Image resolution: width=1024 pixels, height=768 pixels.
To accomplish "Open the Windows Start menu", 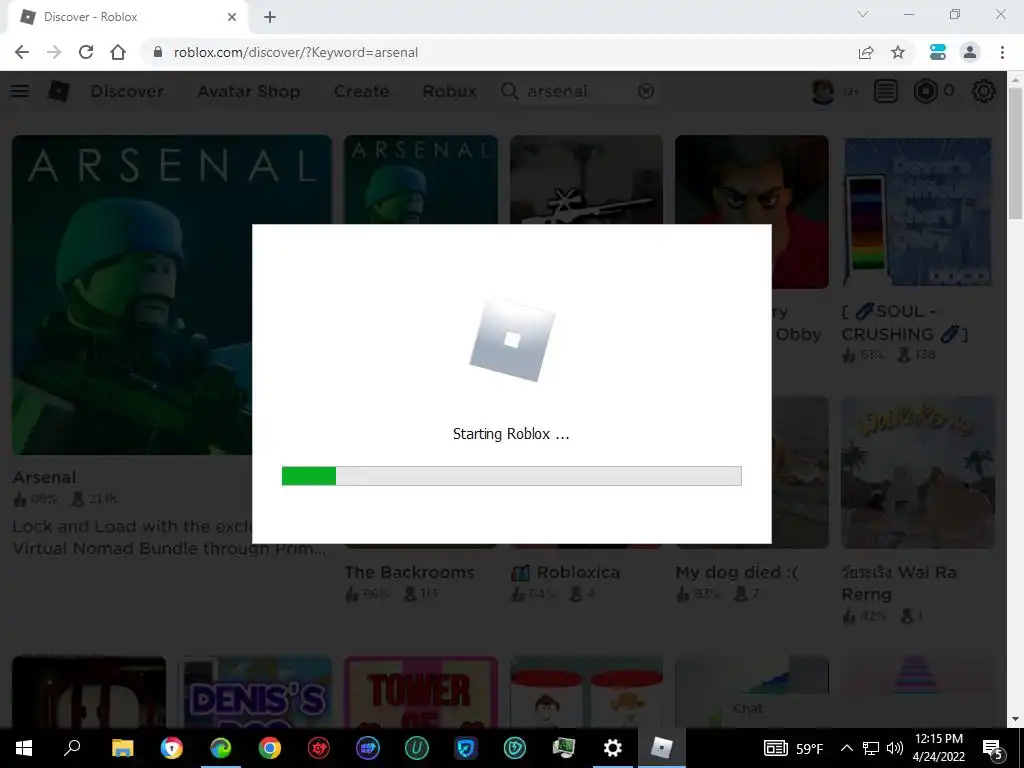I will pyautogui.click(x=24, y=748).
